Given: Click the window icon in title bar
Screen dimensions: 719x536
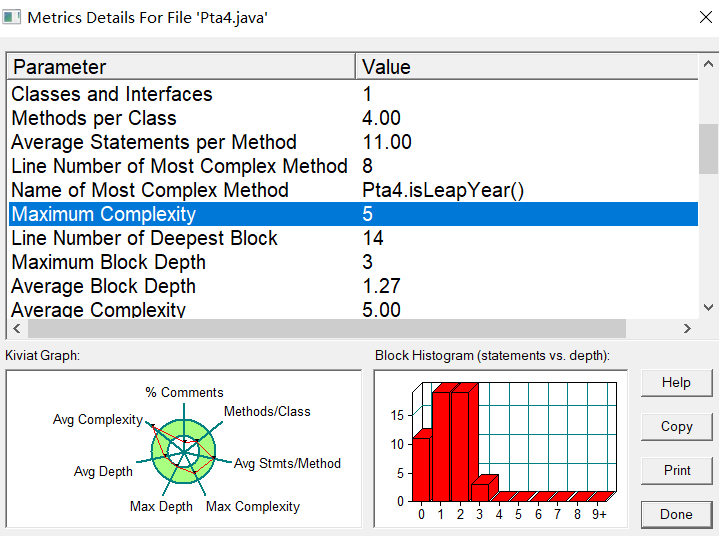Looking at the screenshot, I should 11,17.
